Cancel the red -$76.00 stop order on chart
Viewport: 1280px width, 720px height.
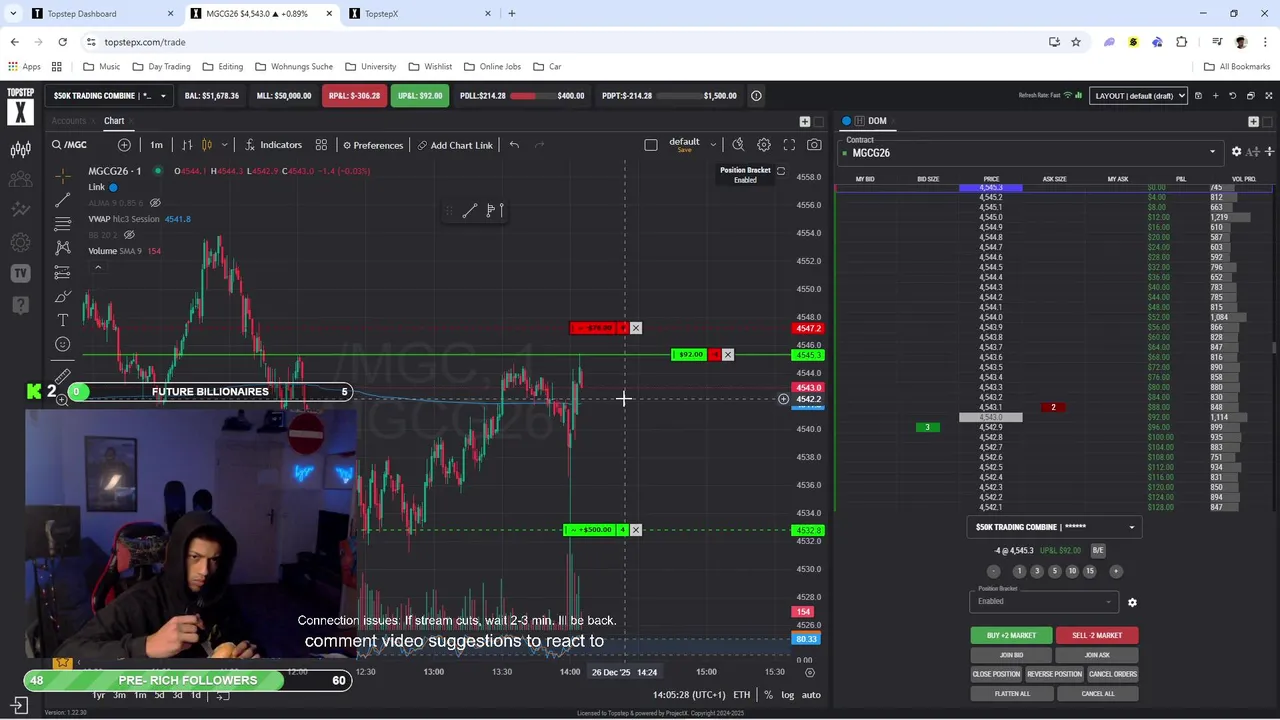pos(636,328)
